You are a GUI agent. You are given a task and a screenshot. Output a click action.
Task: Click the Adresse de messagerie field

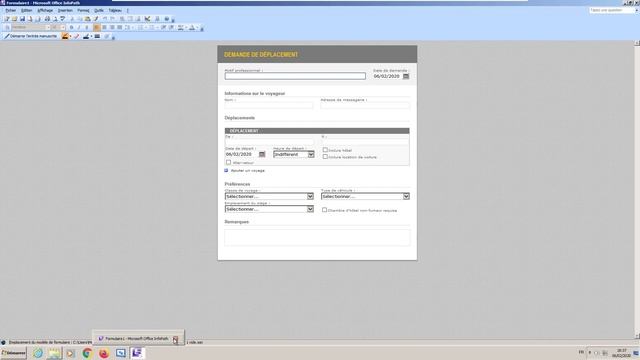pos(365,105)
